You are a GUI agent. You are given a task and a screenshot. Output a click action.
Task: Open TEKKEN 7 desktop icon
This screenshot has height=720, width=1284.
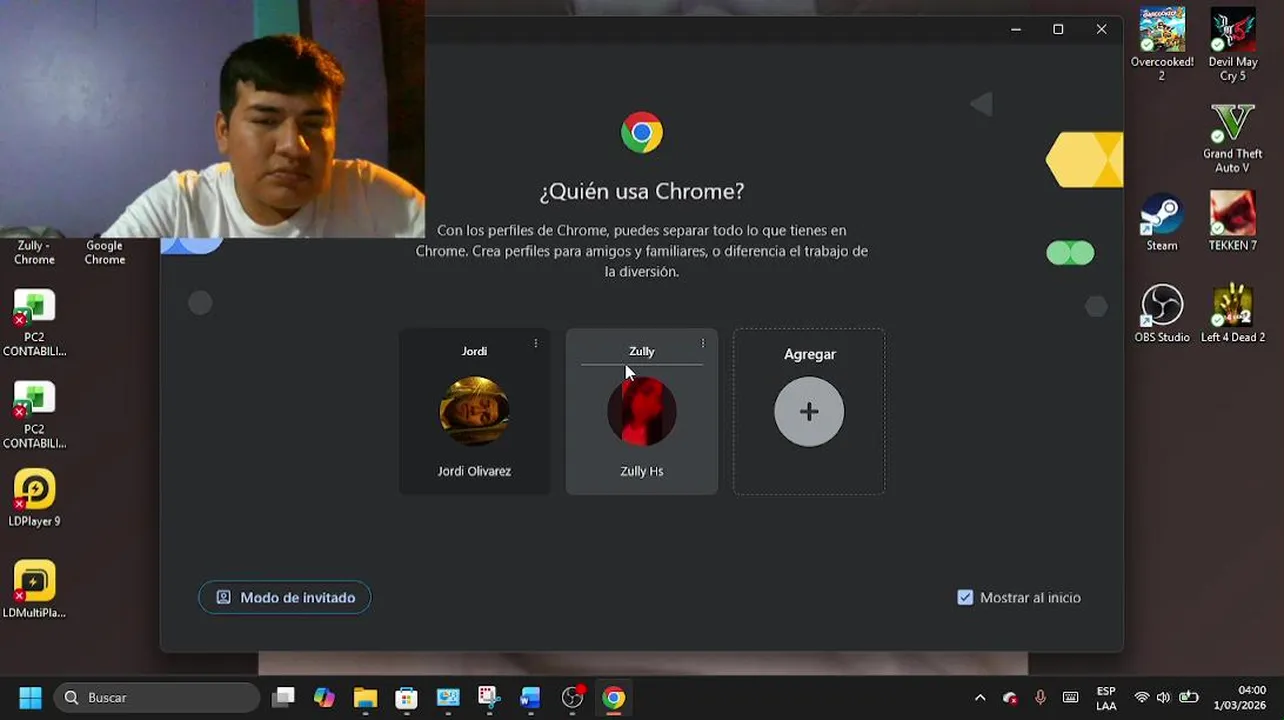click(x=1232, y=222)
